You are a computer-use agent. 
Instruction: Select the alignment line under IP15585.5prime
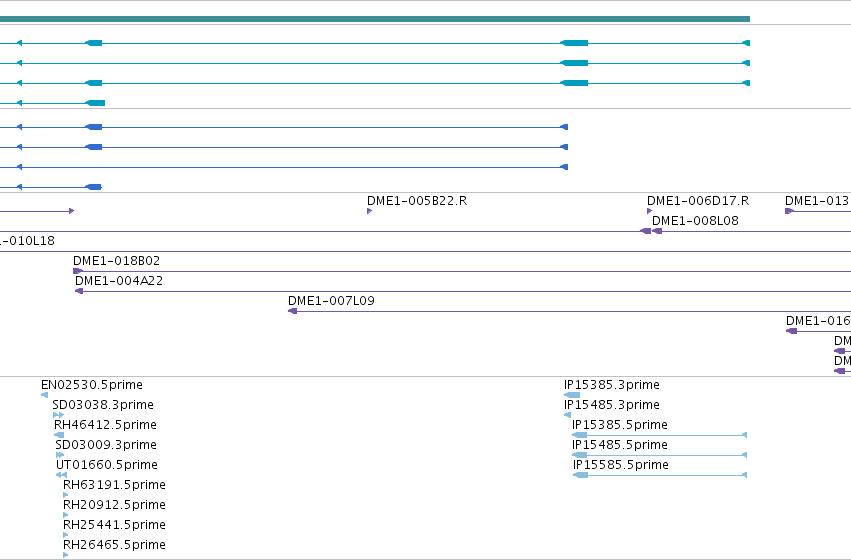pyautogui.click(x=660, y=475)
